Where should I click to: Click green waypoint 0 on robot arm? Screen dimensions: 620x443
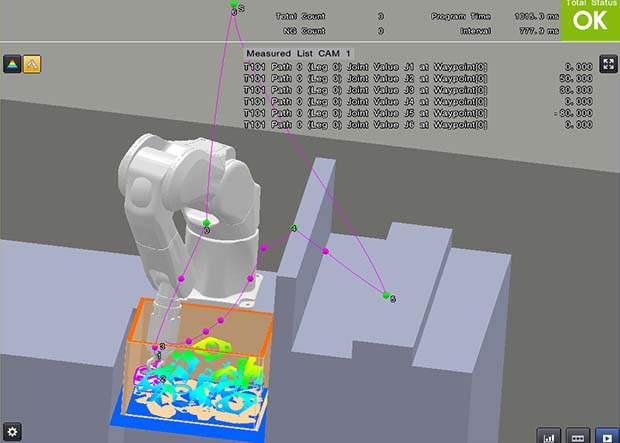[206, 222]
